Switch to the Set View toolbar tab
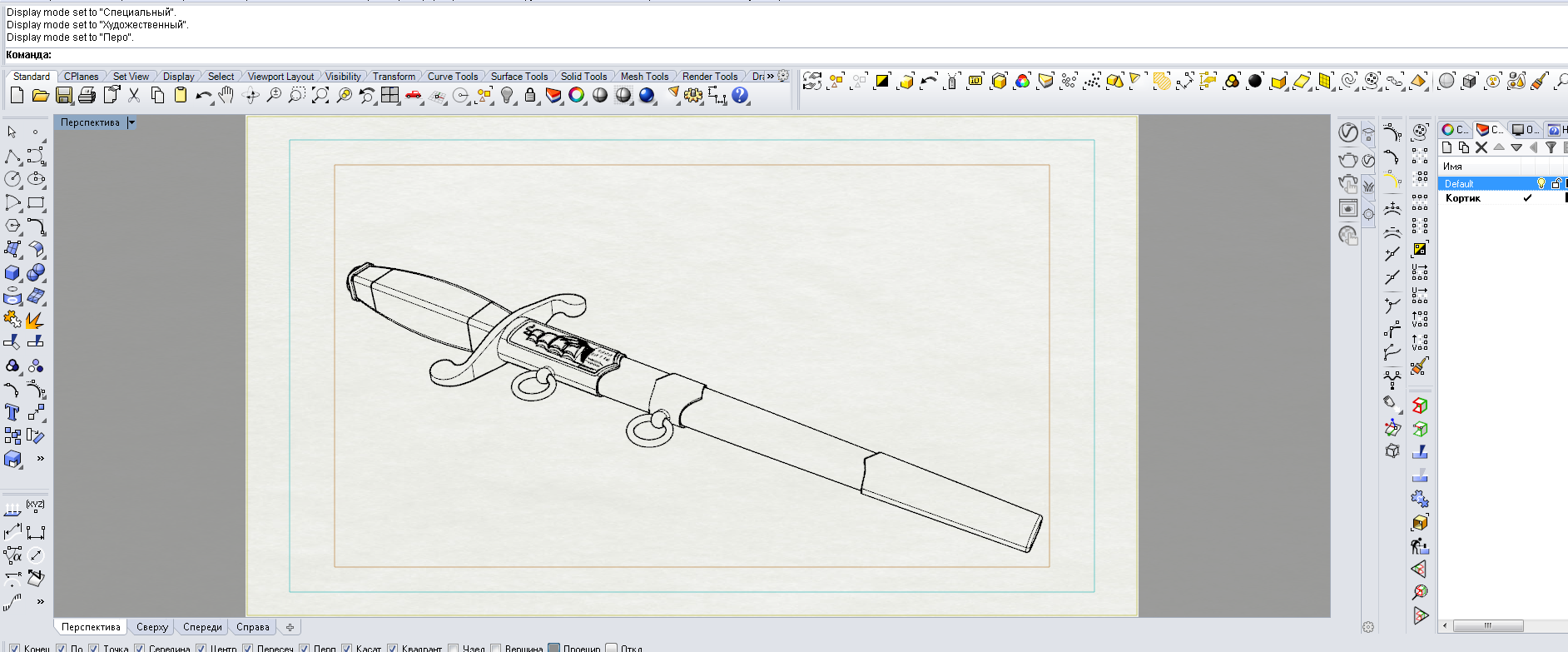This screenshot has width=1568, height=652. coord(131,76)
